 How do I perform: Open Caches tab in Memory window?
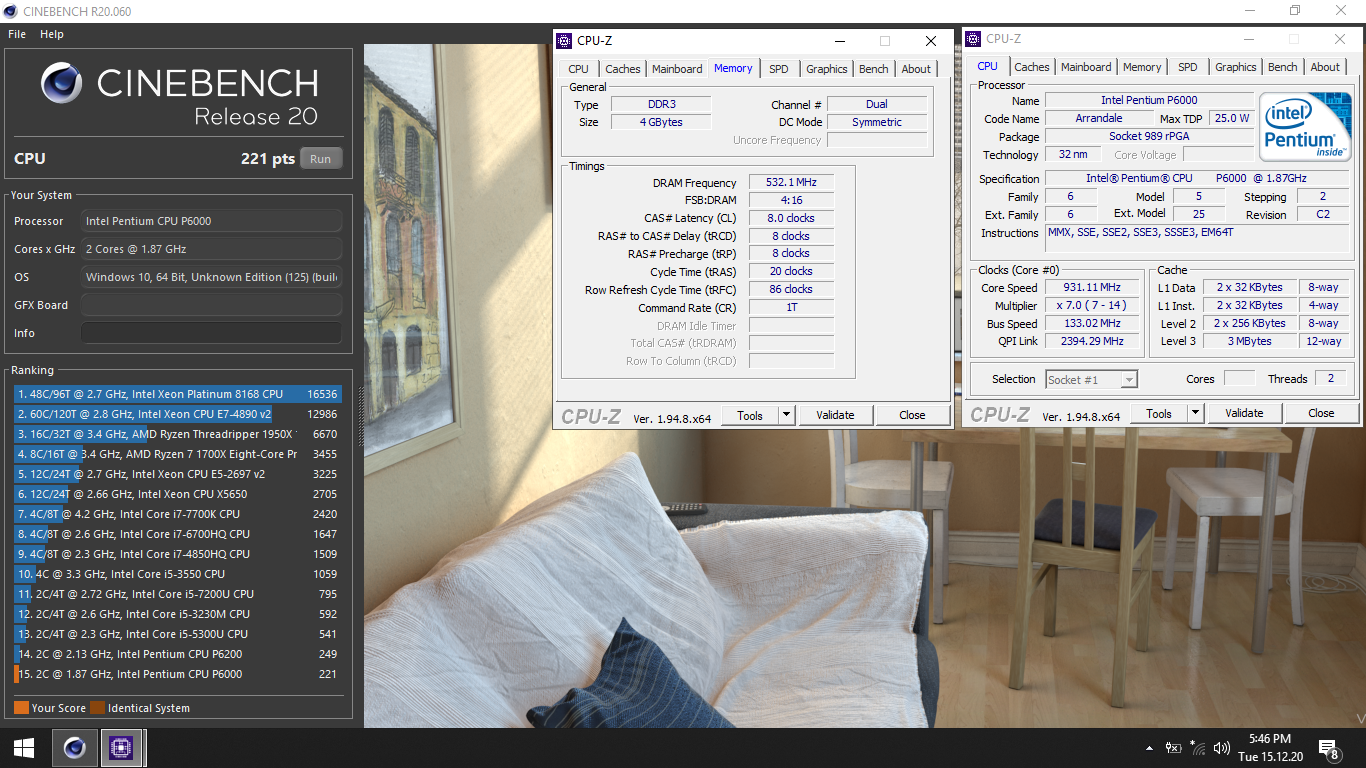pos(622,69)
